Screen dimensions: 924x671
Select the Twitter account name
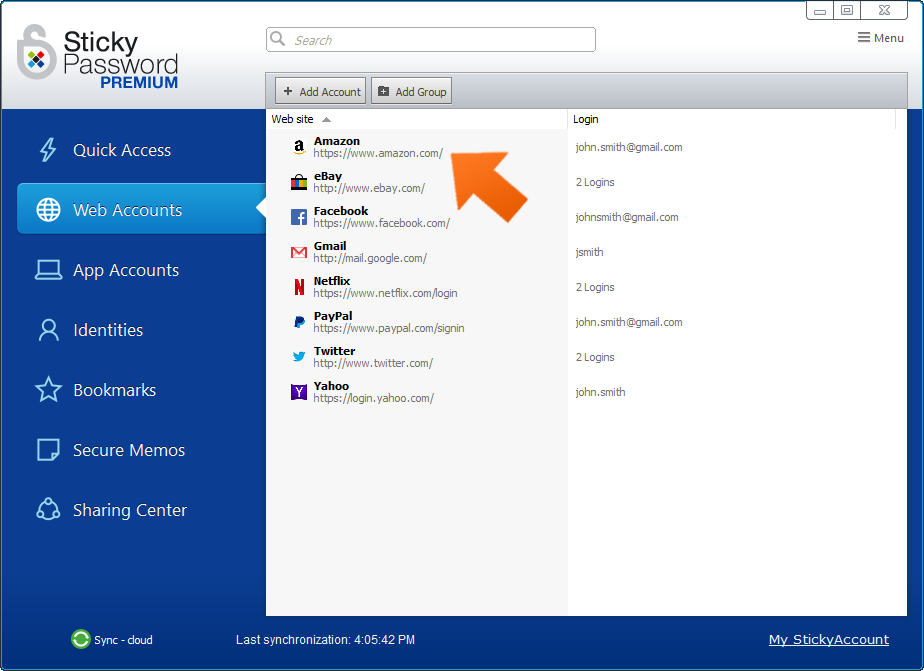tap(334, 351)
